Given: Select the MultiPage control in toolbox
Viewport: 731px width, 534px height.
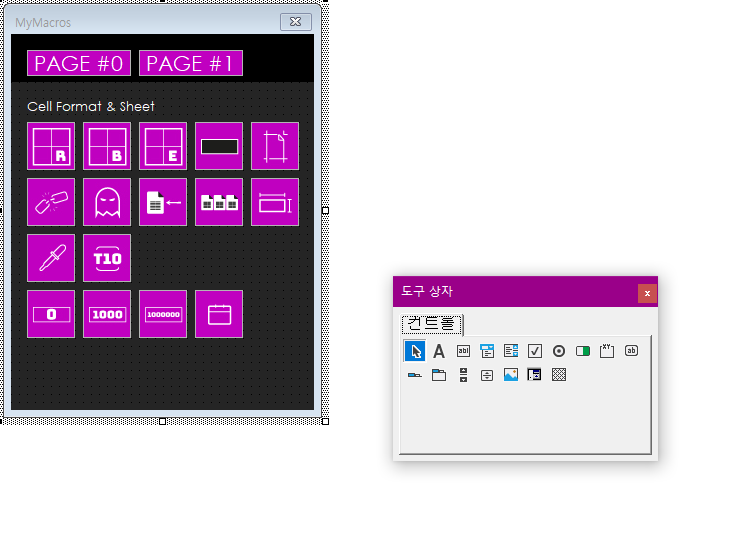Looking at the screenshot, I should (x=439, y=375).
